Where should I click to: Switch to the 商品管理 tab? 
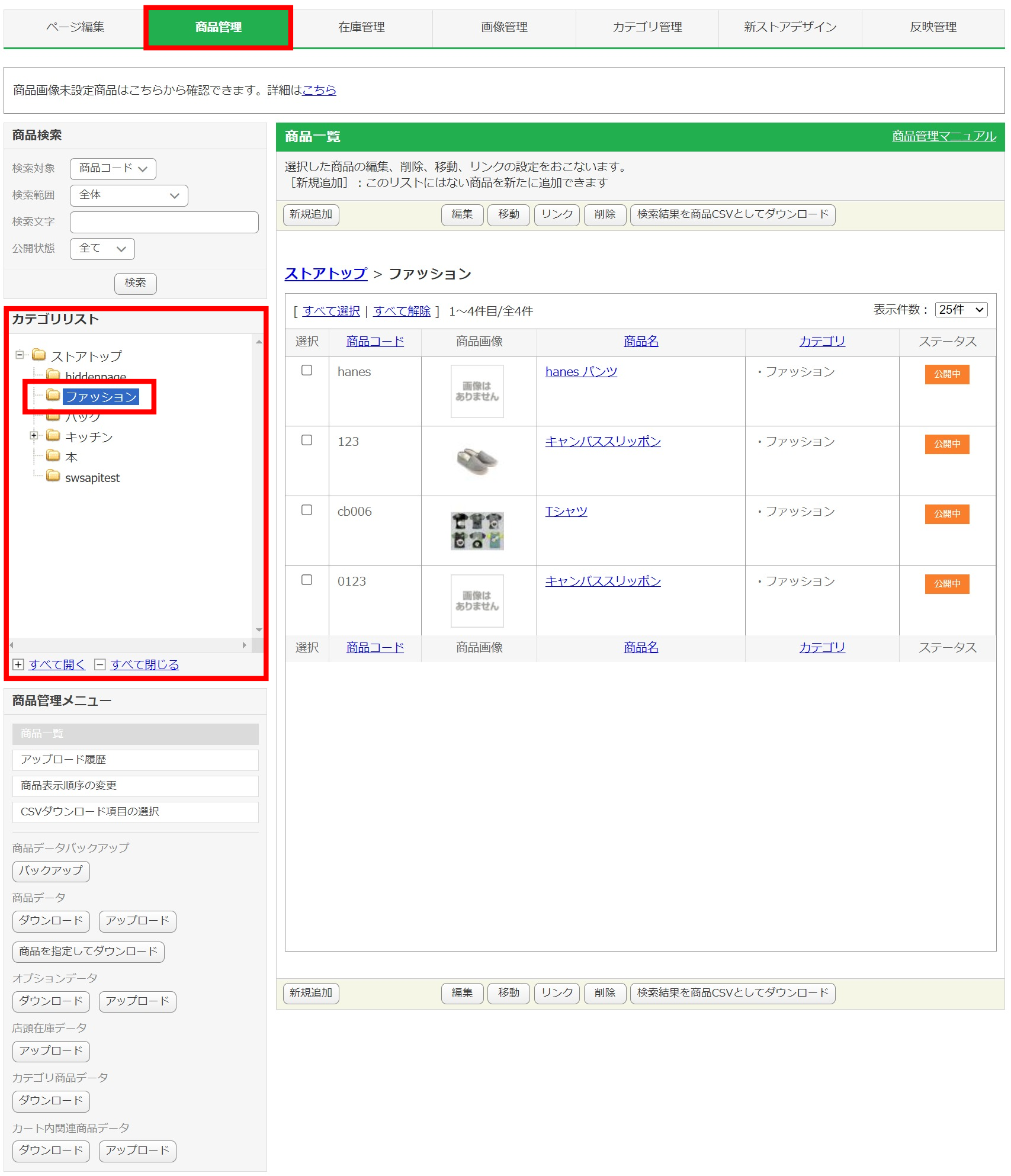point(218,27)
